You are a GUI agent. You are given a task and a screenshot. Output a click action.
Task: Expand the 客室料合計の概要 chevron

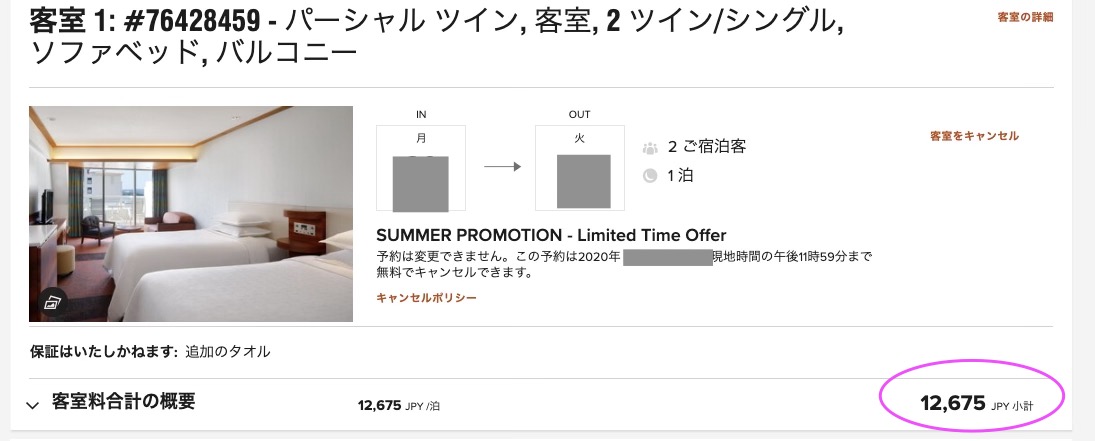click(33, 404)
